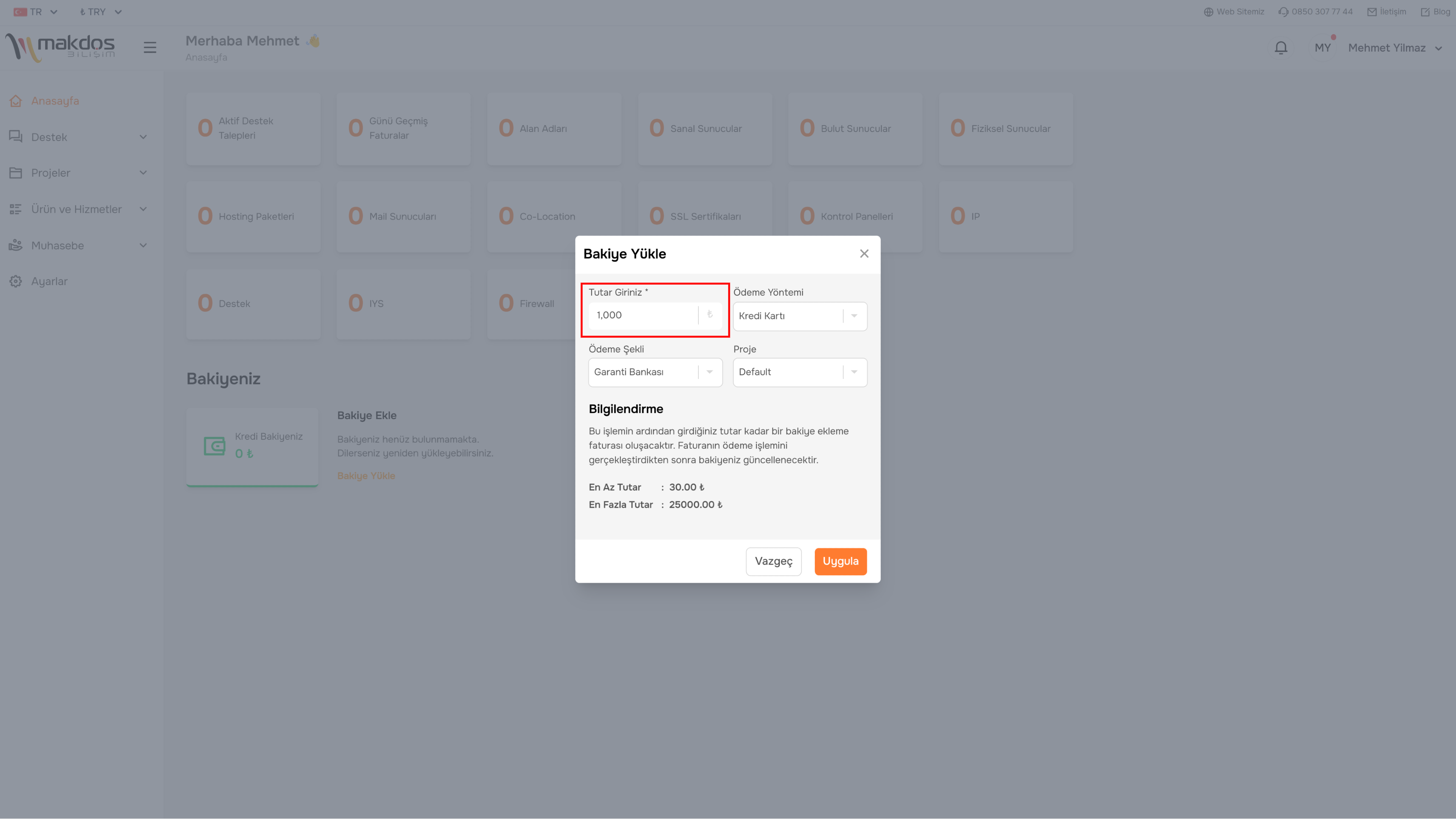
Task: Close the Bakiye Yükle dialog
Action: tap(864, 254)
